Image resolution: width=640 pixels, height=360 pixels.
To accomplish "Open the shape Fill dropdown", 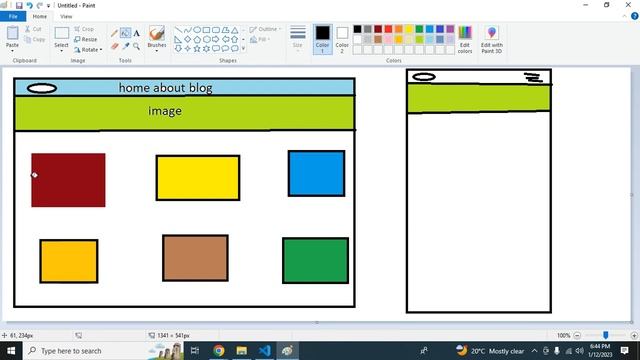I will [260, 39].
